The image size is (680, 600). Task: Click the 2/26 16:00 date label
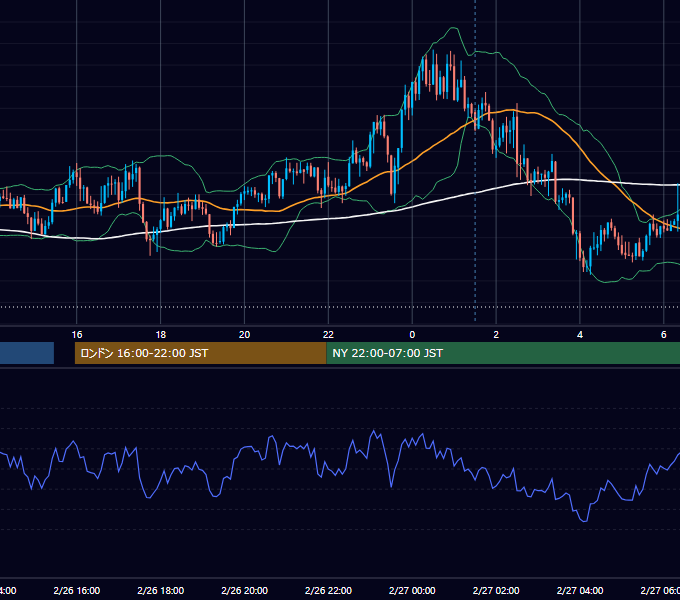77,590
